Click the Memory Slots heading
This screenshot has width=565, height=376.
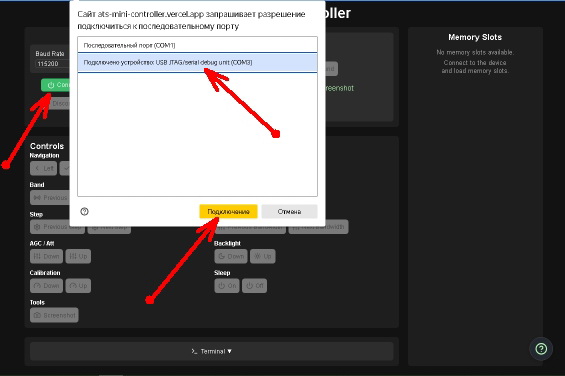tap(475, 37)
